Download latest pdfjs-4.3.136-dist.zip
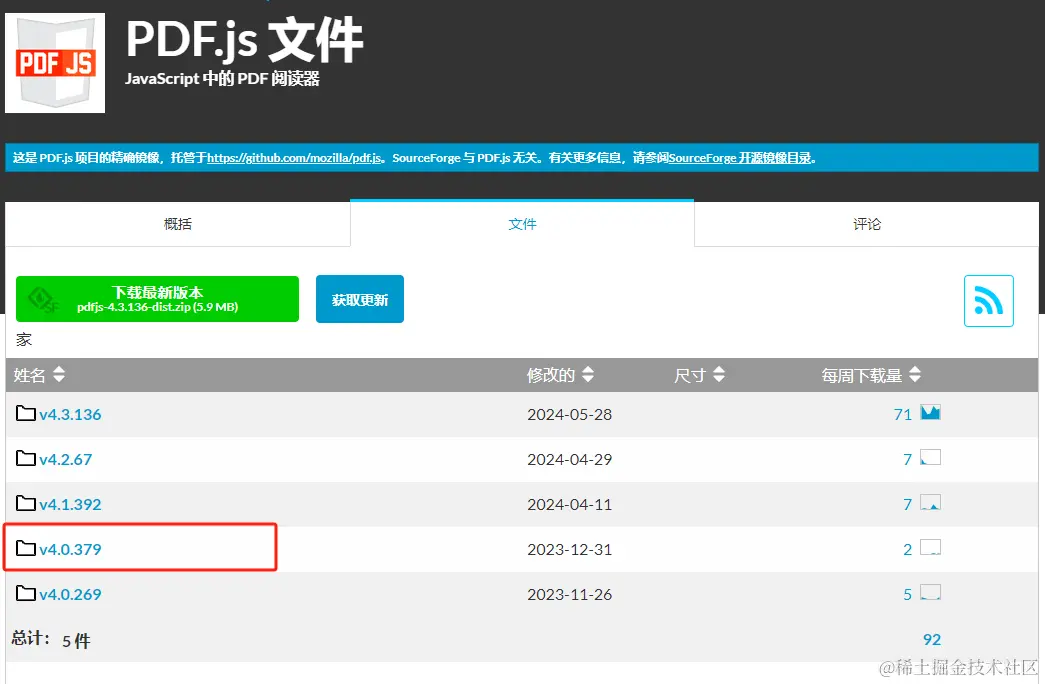Image resolution: width=1045 pixels, height=684 pixels. tap(157, 299)
